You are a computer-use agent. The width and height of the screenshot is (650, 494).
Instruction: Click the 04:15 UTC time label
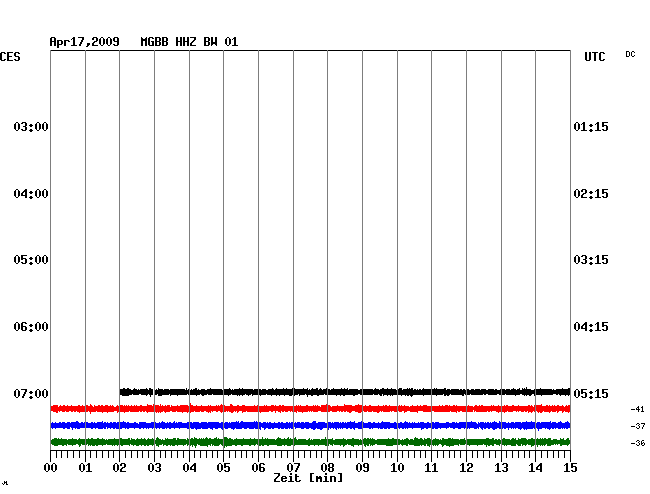(591, 327)
